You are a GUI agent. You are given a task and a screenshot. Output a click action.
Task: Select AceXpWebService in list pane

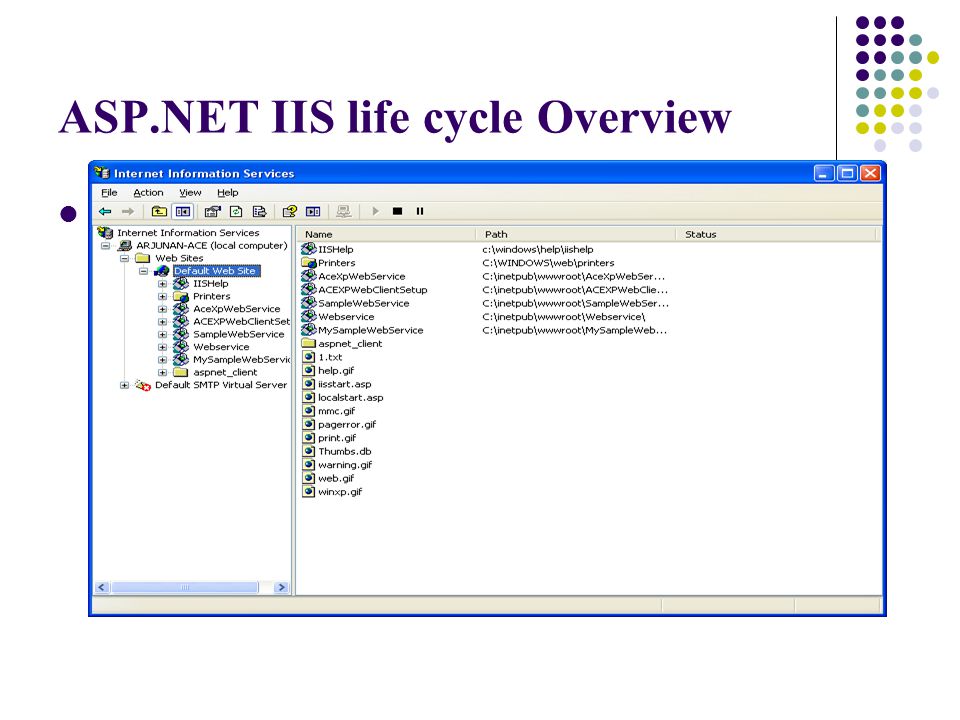point(361,276)
